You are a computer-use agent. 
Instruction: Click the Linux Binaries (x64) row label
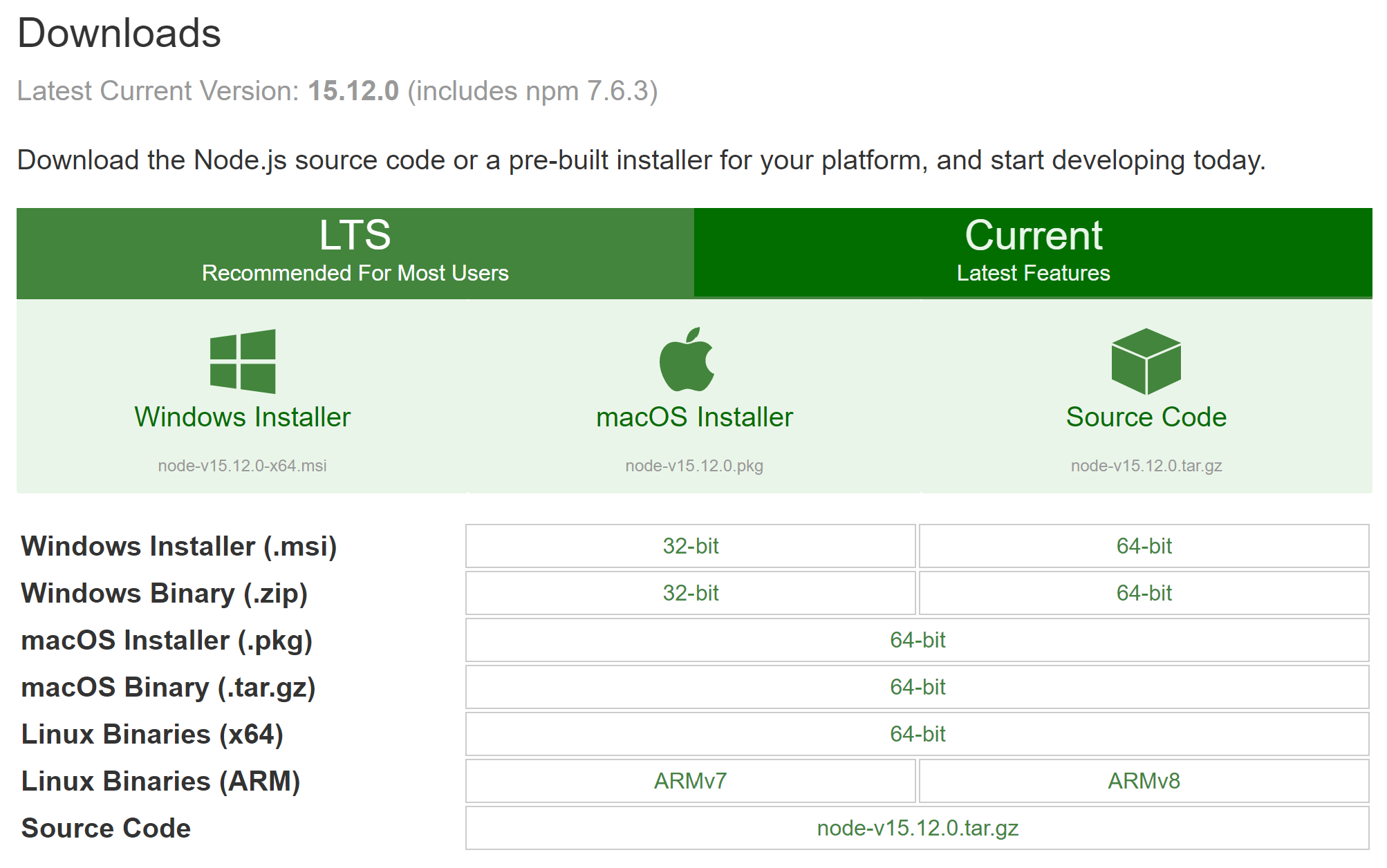(x=152, y=734)
